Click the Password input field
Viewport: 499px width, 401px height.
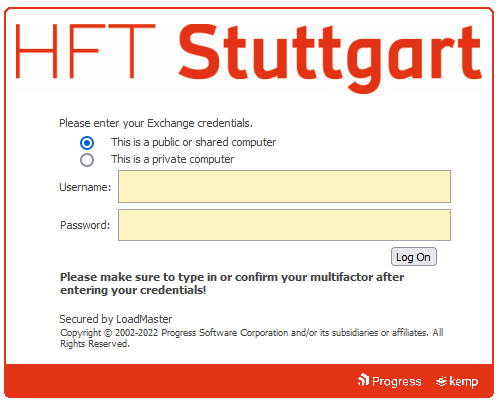(x=284, y=225)
